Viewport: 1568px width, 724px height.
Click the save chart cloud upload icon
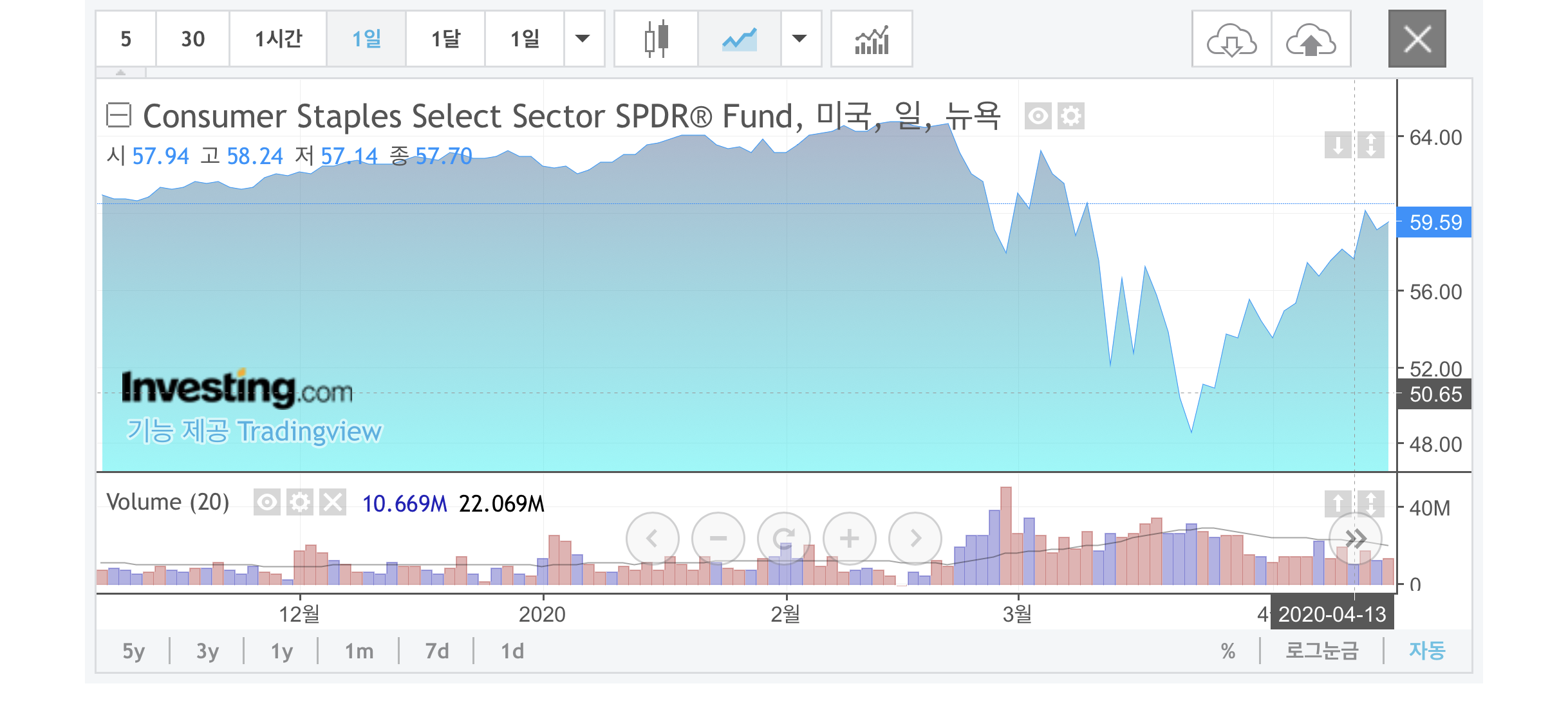pos(1311,39)
